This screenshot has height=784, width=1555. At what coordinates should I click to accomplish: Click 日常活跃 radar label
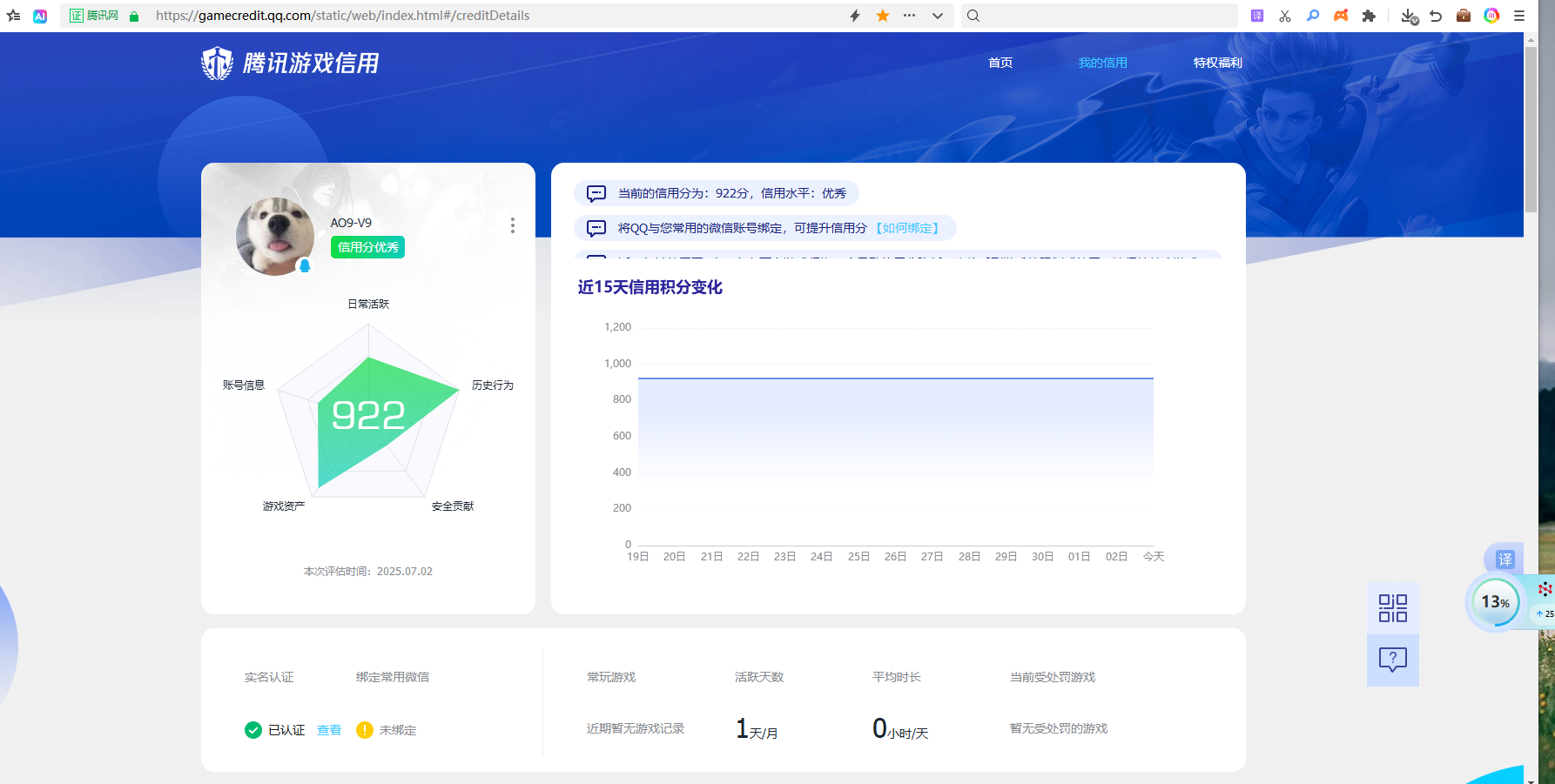(368, 304)
